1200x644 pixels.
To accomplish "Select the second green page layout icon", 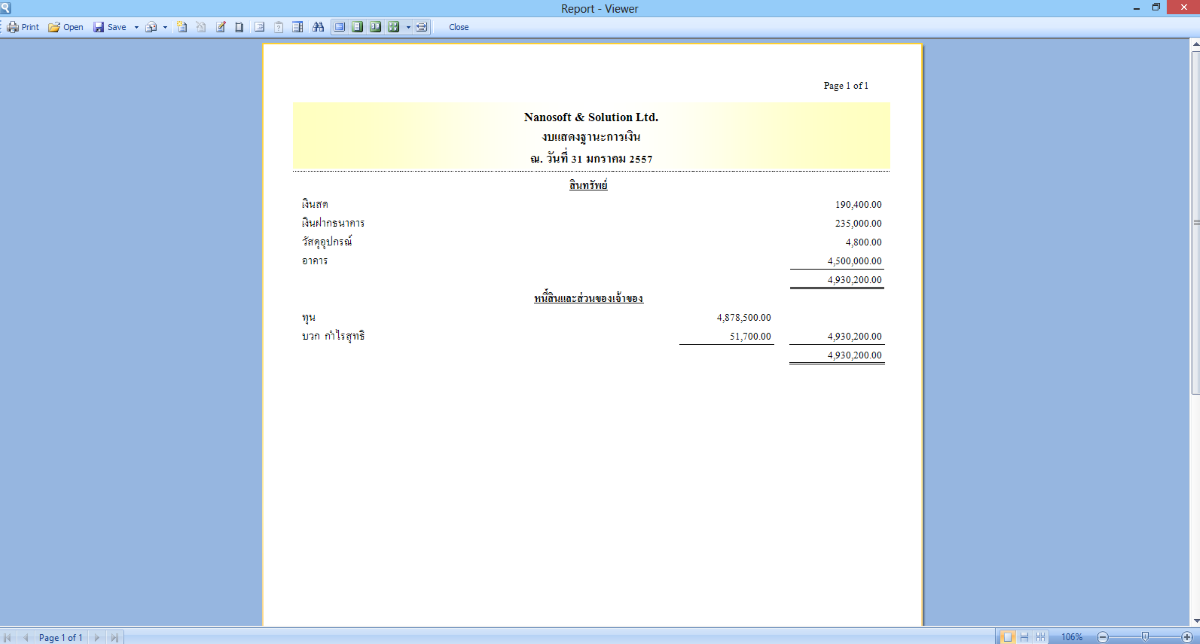I will tap(357, 27).
